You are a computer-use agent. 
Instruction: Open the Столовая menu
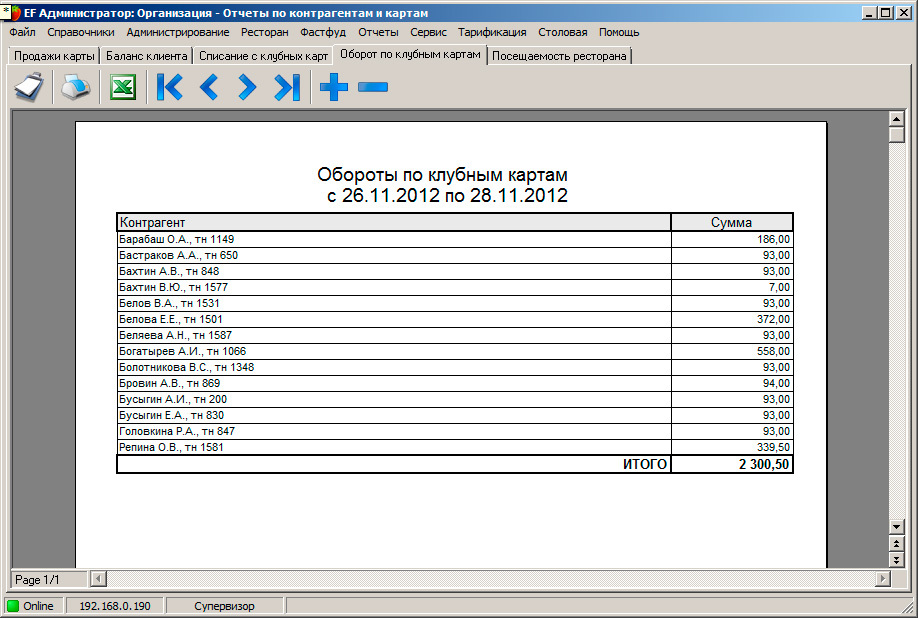563,32
